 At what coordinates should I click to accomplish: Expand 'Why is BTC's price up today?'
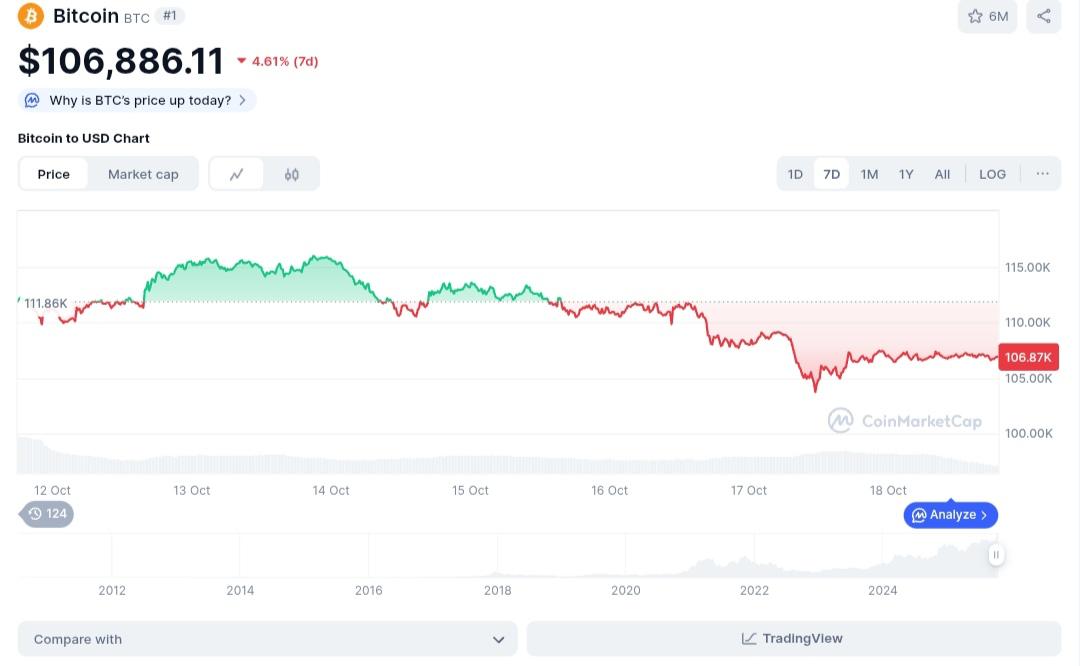pyautogui.click(x=137, y=100)
